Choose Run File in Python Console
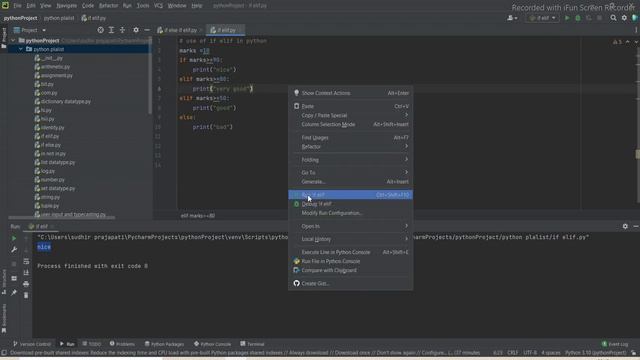This screenshot has height=360, width=640. point(351,261)
